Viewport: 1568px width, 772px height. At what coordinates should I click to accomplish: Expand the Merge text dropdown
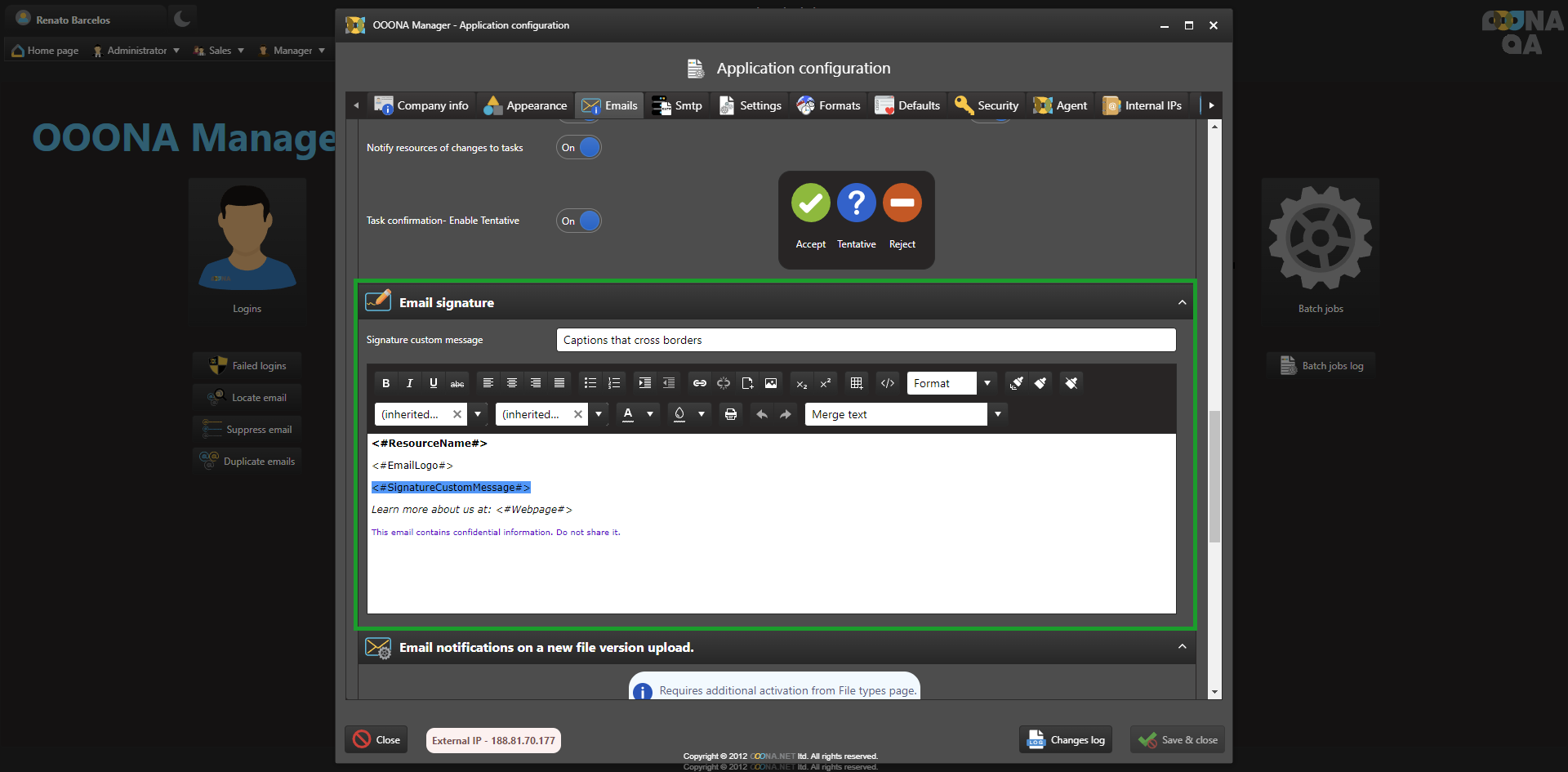point(997,414)
